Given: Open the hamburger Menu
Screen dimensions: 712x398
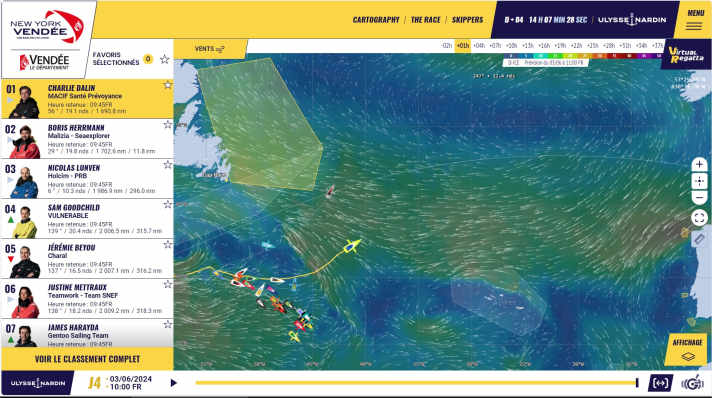Looking at the screenshot, I should pyautogui.click(x=695, y=20).
